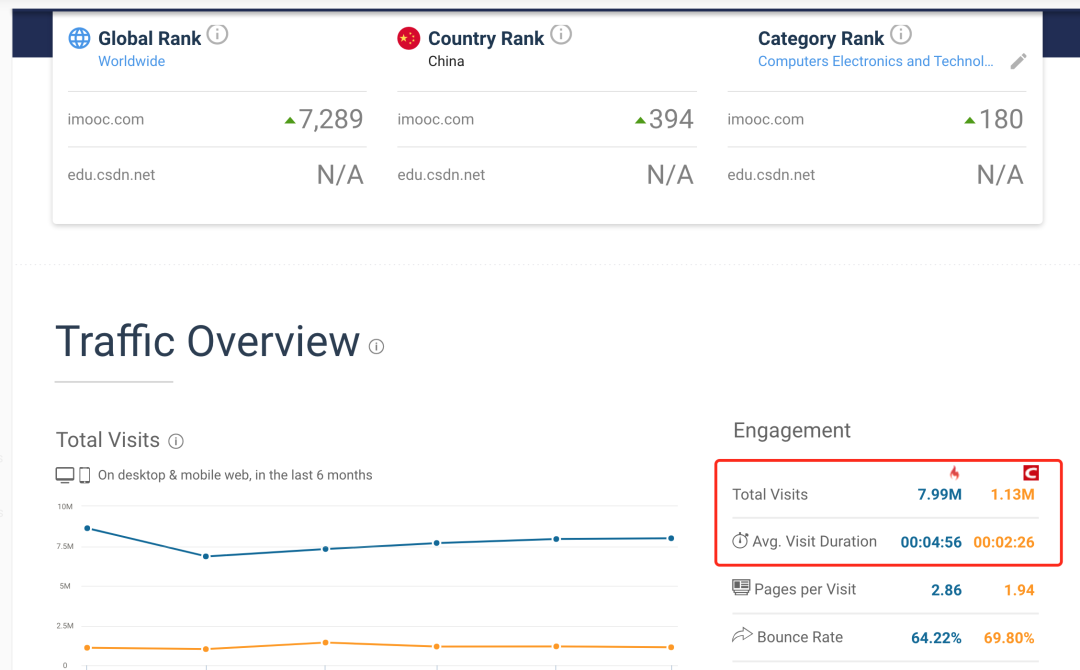Click the country rank value 394
Viewport: 1080px width, 670px height.
click(x=672, y=119)
